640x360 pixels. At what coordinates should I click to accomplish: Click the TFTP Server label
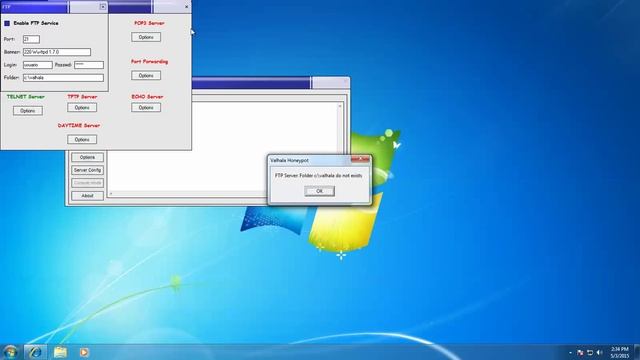(82, 97)
